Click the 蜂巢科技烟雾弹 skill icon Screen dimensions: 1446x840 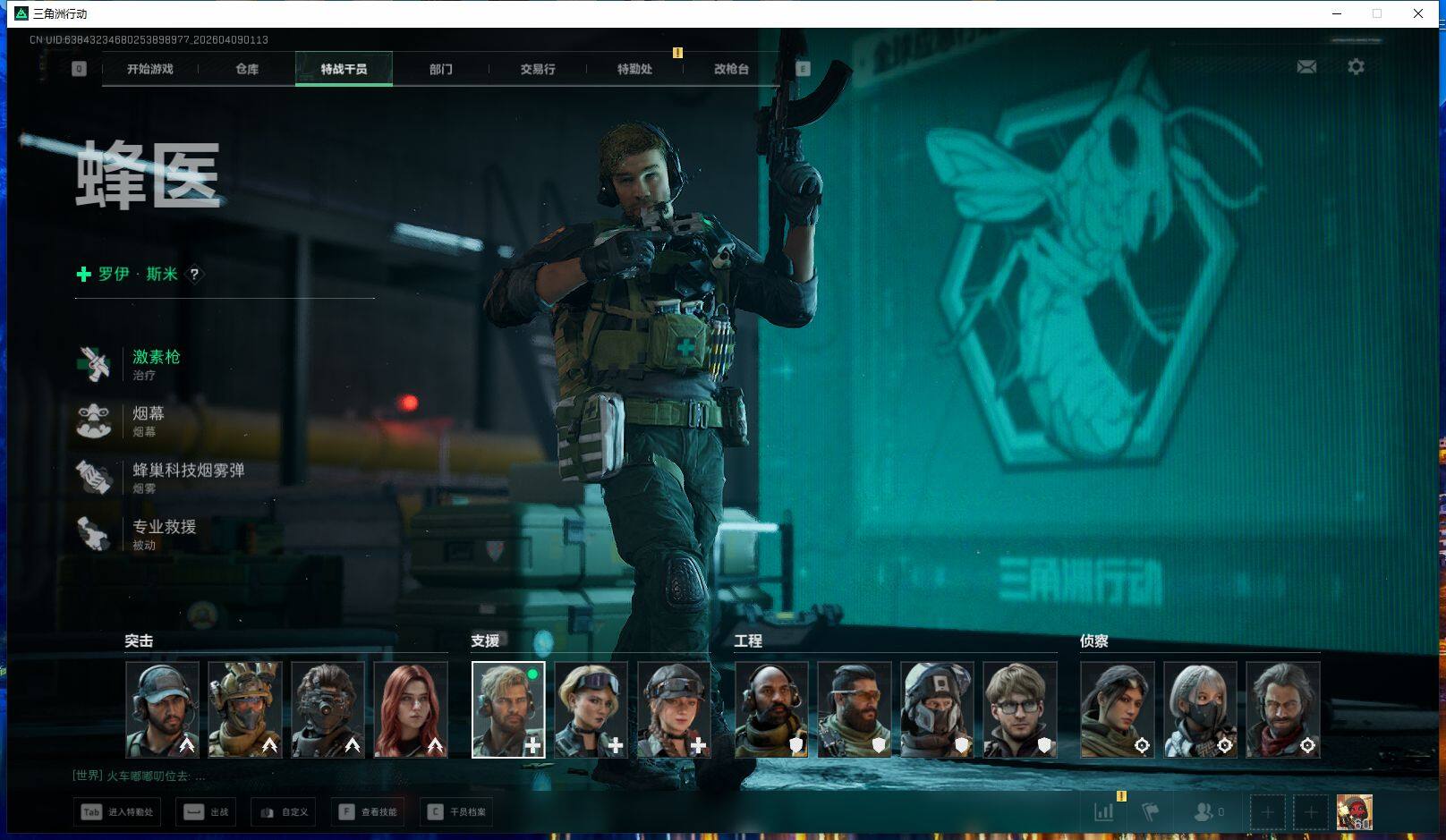coord(94,477)
